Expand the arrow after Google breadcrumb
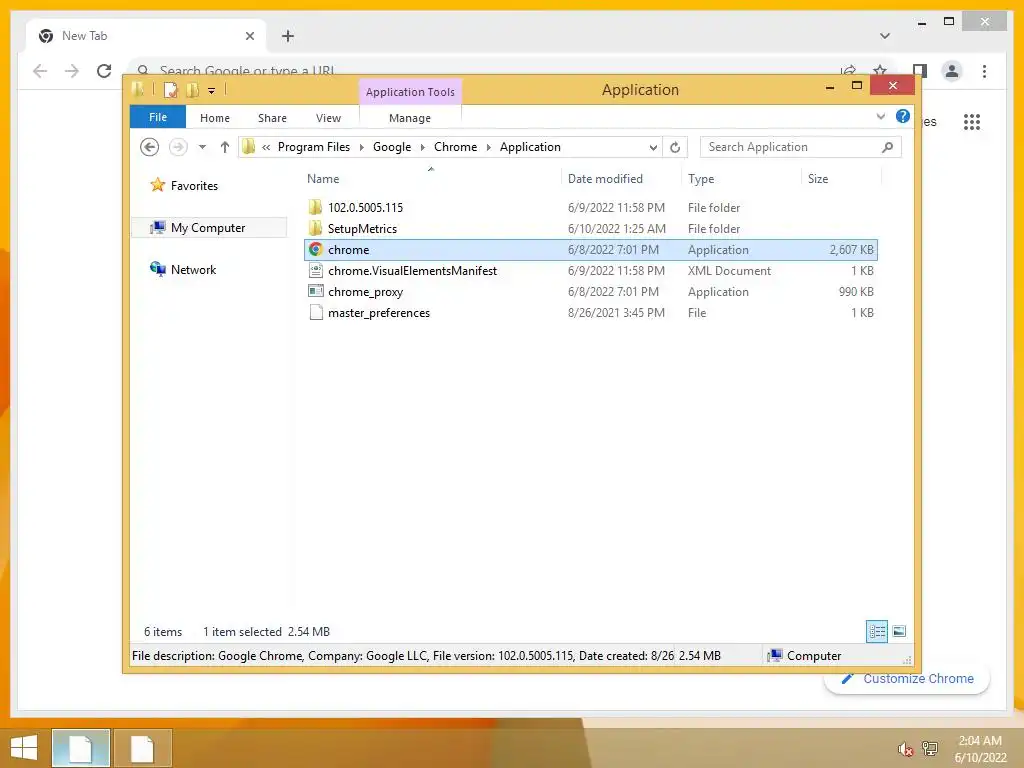1024x768 pixels. tap(423, 148)
